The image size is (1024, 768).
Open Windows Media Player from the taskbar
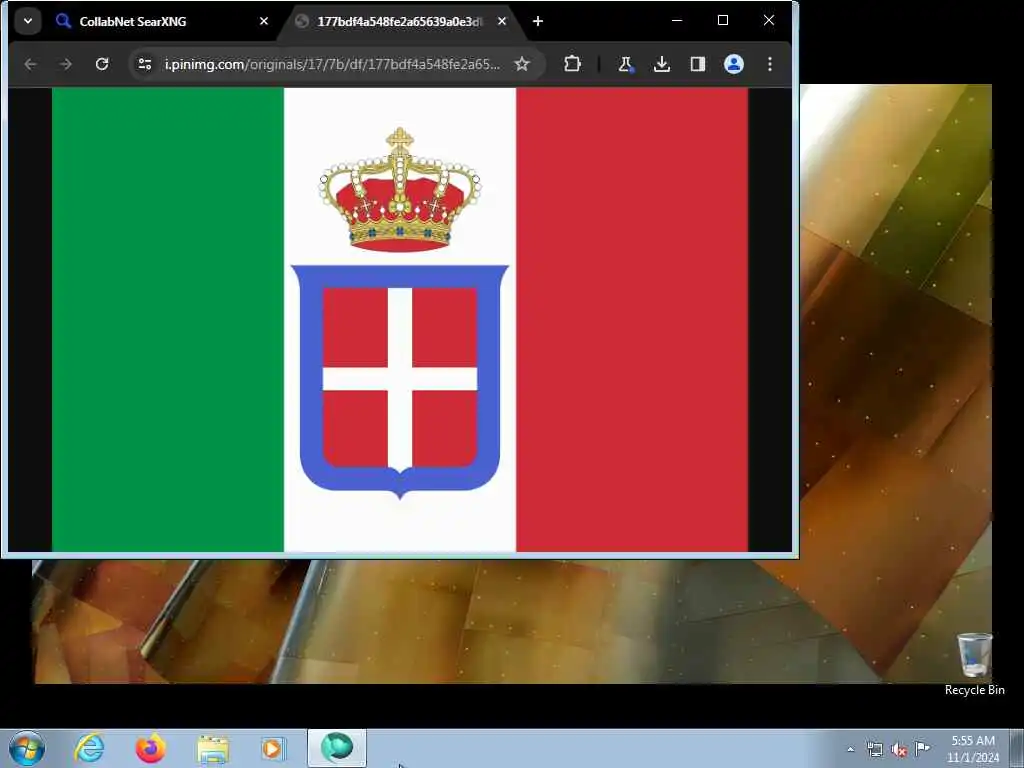click(273, 748)
